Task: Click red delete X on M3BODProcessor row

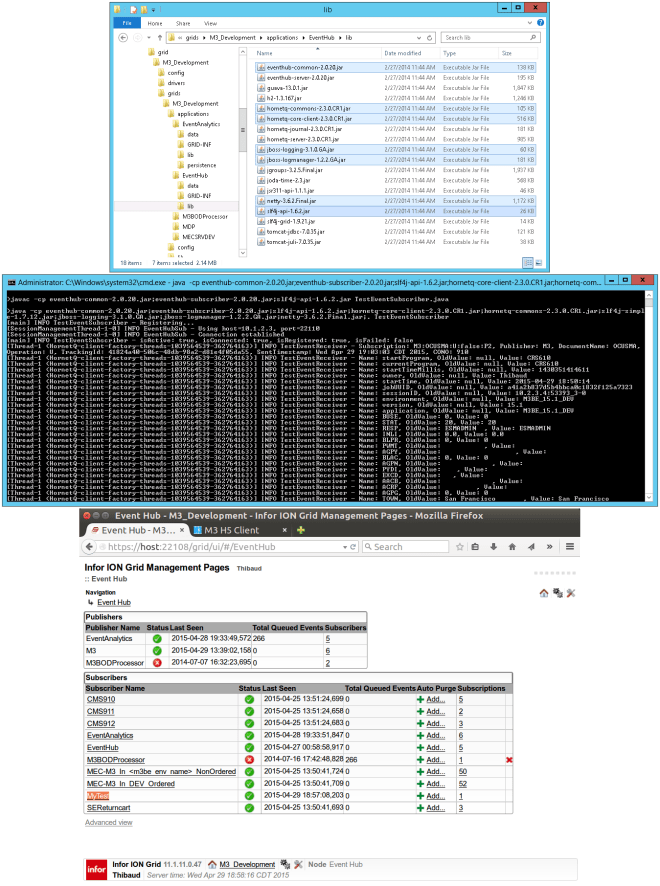Action: 509,760
